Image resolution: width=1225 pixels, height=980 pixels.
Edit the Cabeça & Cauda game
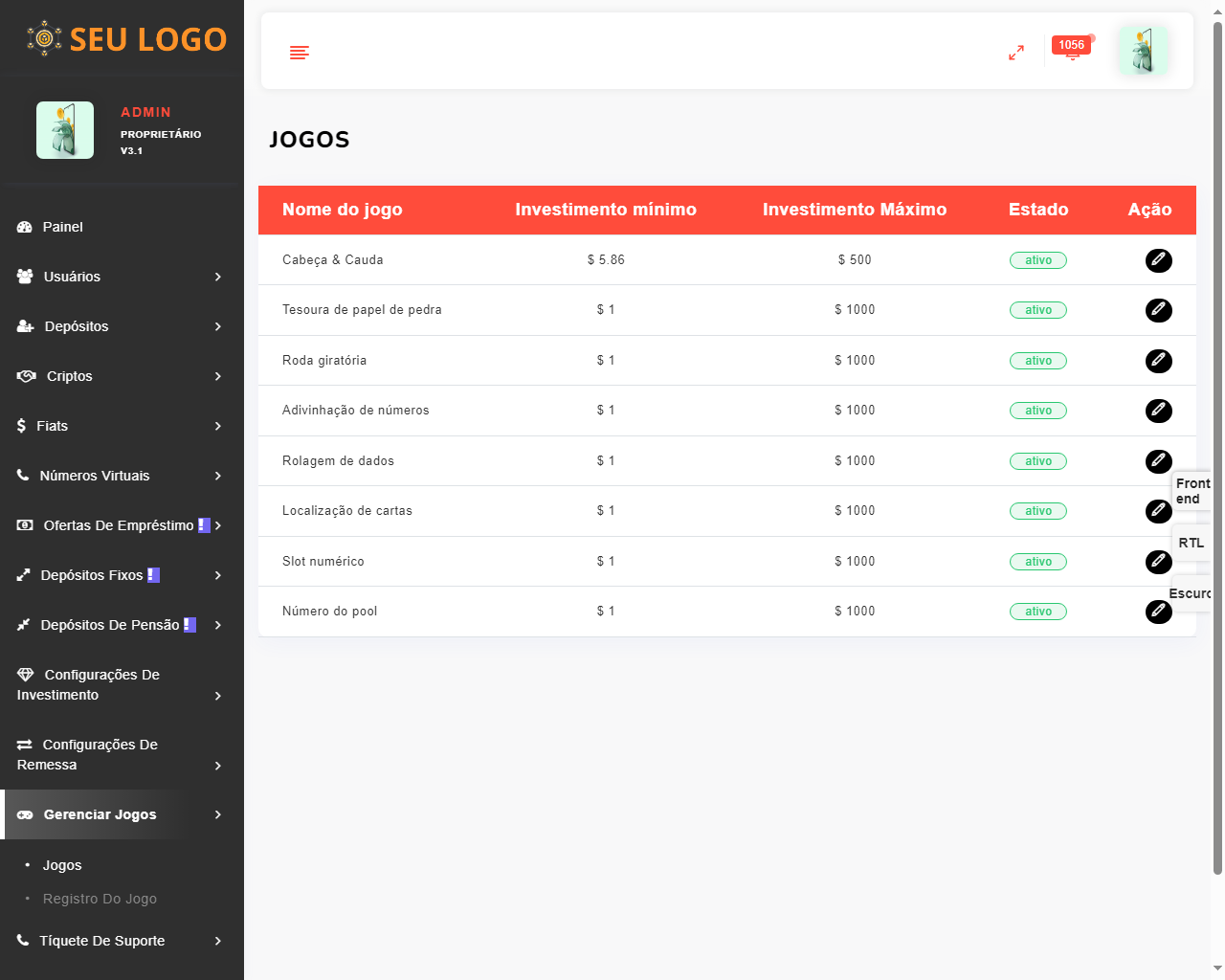pyautogui.click(x=1158, y=260)
